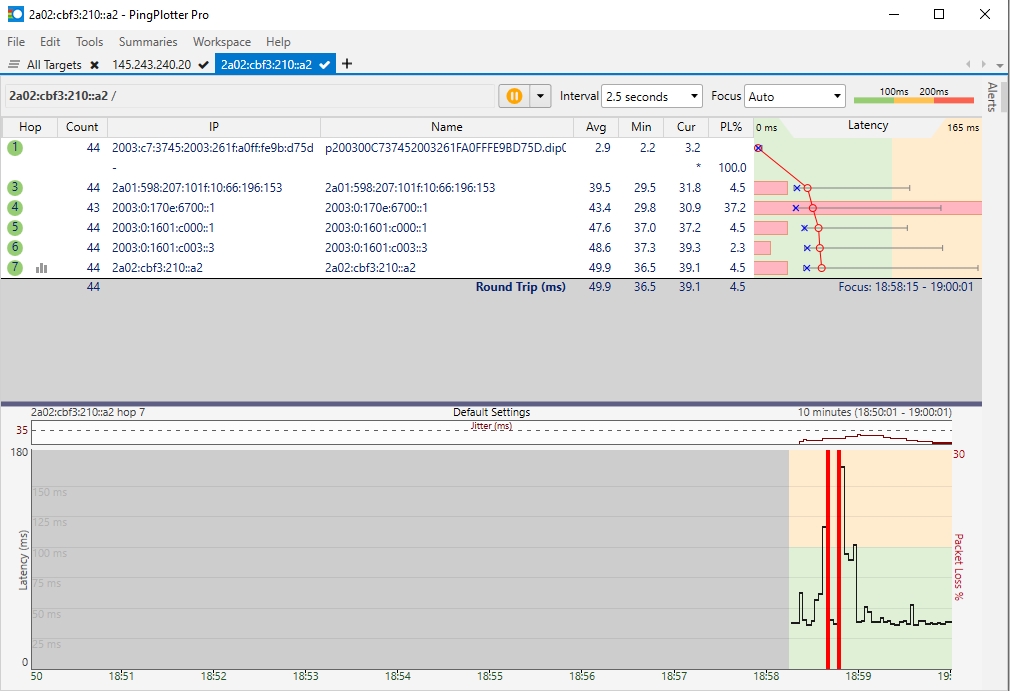
Task: Click the checkmark on the 2a02:cbf3:210::a2 tab
Action: tap(325, 65)
